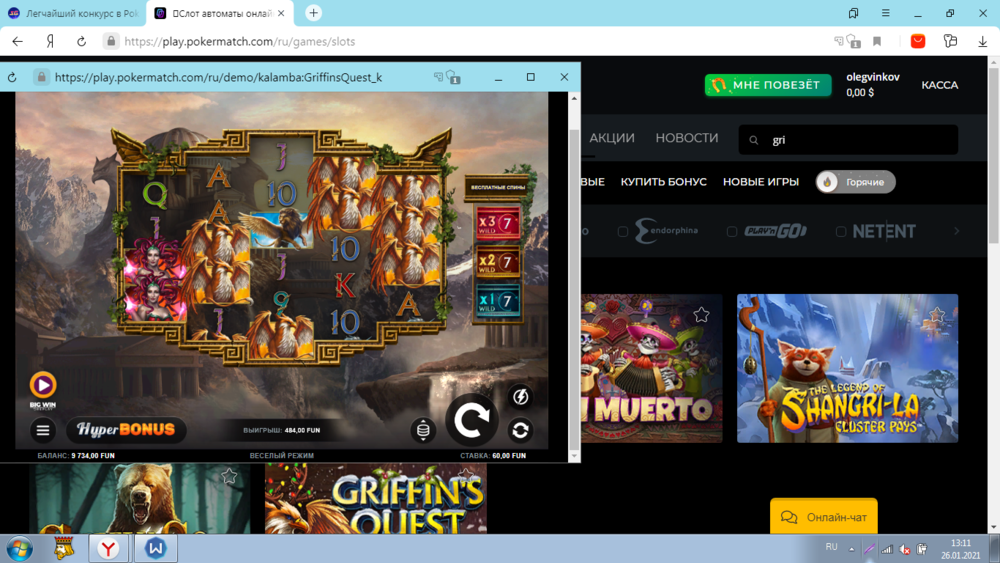Image resolution: width=1000 pixels, height=563 pixels.
Task: Select the КУПИТЬ БОНУС category
Action: (663, 182)
